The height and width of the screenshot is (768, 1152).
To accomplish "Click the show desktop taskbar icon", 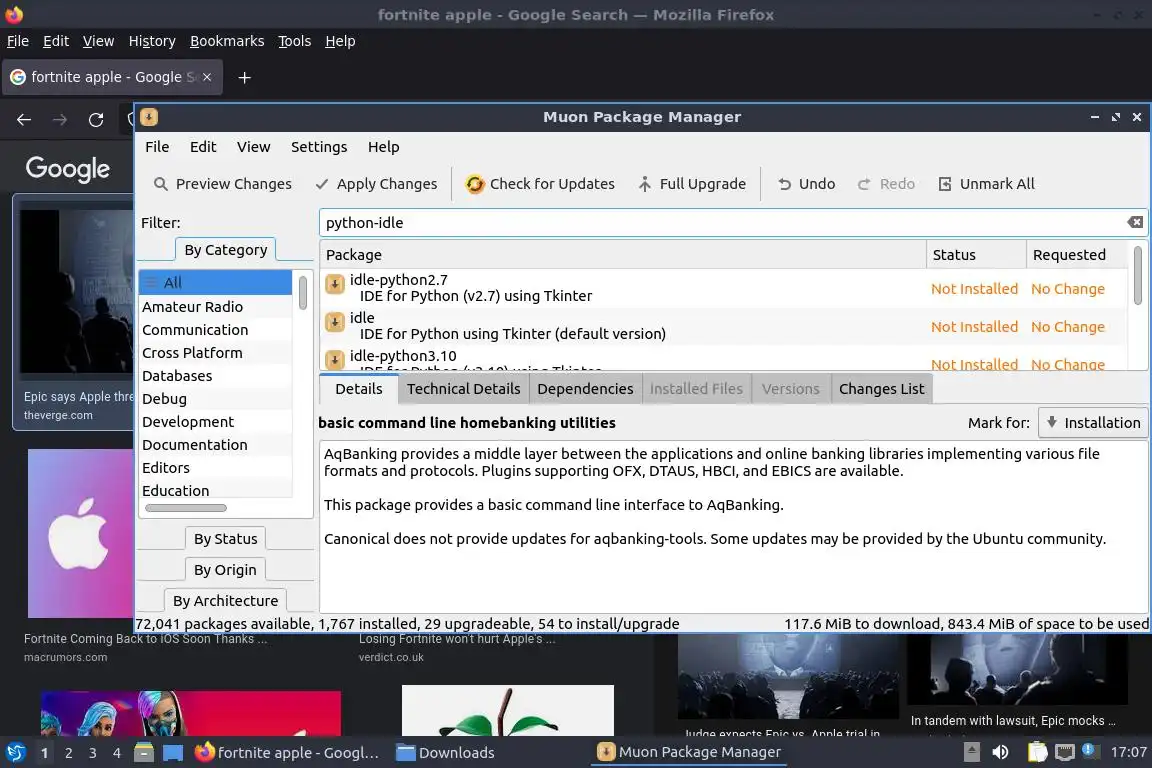I will 173,753.
